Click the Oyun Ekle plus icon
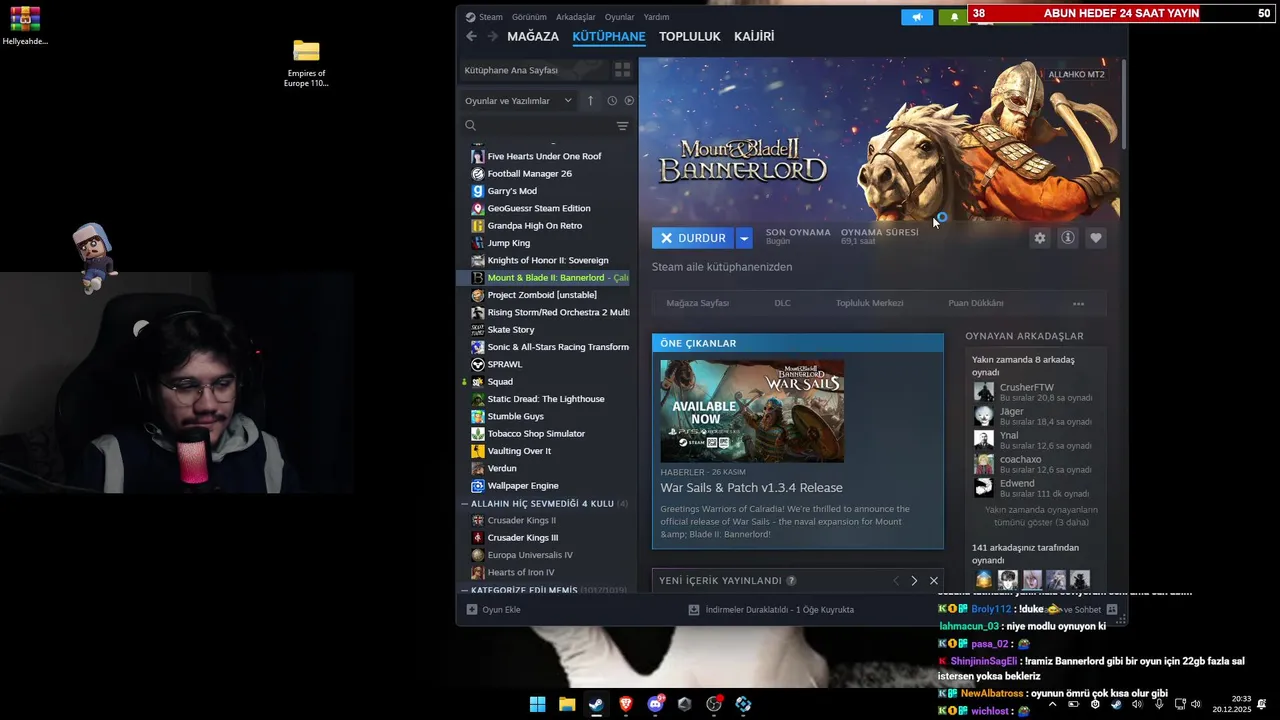1280x720 pixels. pos(472,609)
